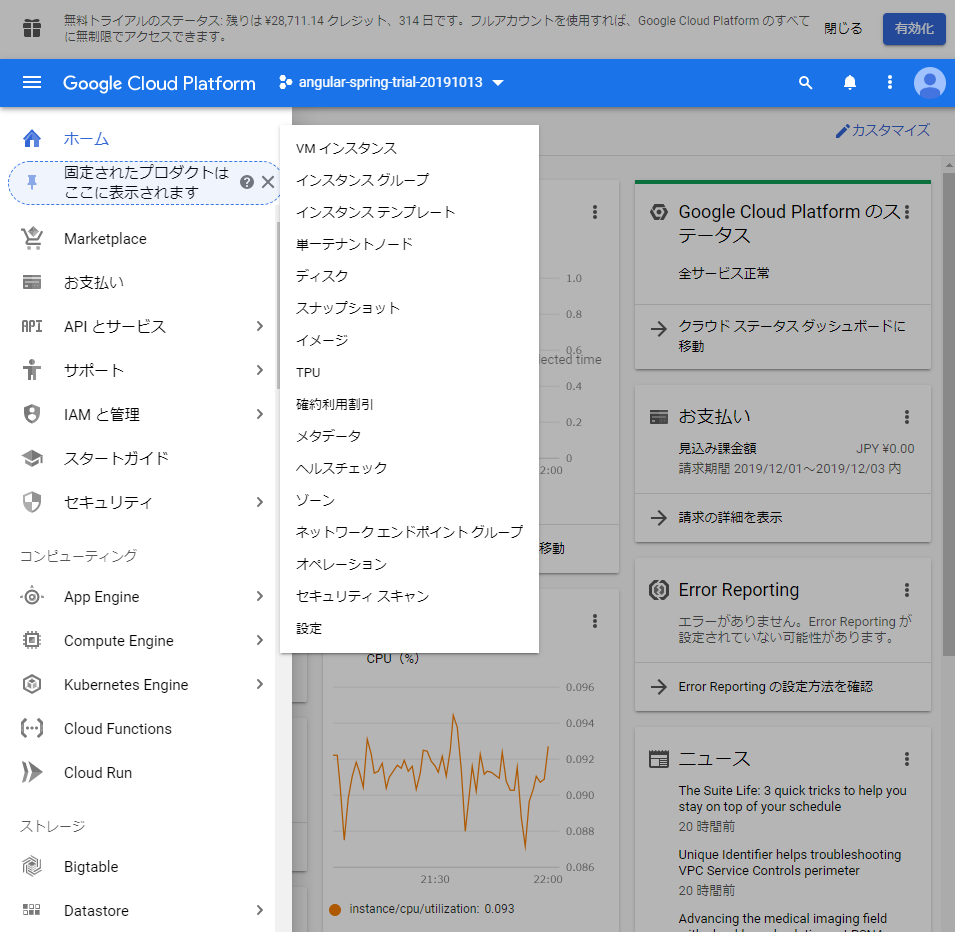The image size is (955, 932).
Task: Click the カスタマイズ customize link
Action: (883, 130)
